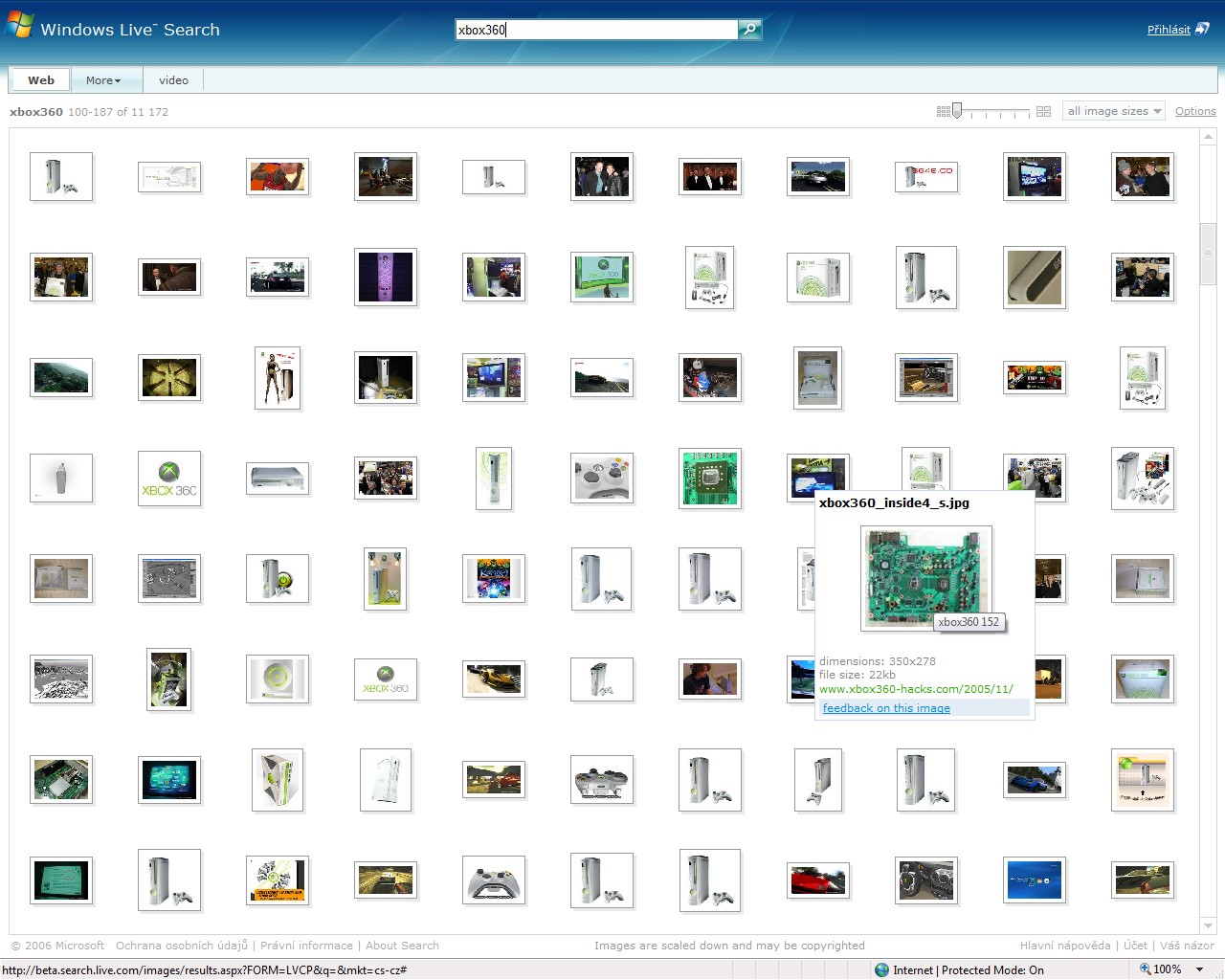
Task: Click the vertical scrollbar thumb
Action: click(x=1208, y=254)
